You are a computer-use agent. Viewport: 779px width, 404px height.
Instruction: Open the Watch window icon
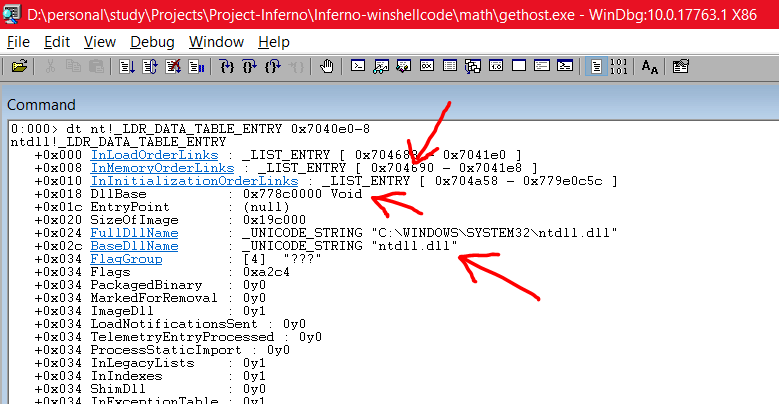click(x=381, y=66)
